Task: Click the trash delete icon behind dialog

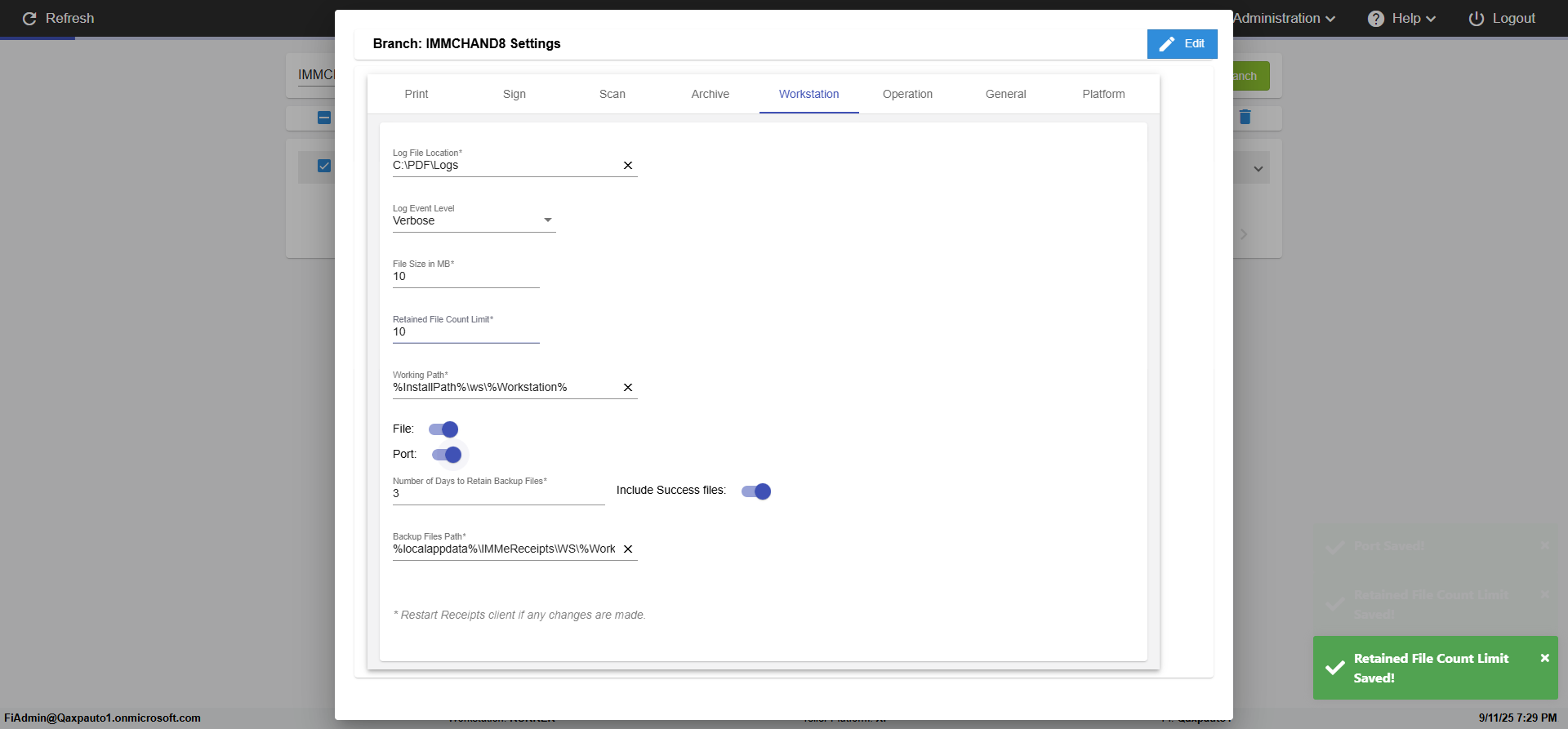Action: pyautogui.click(x=1245, y=117)
